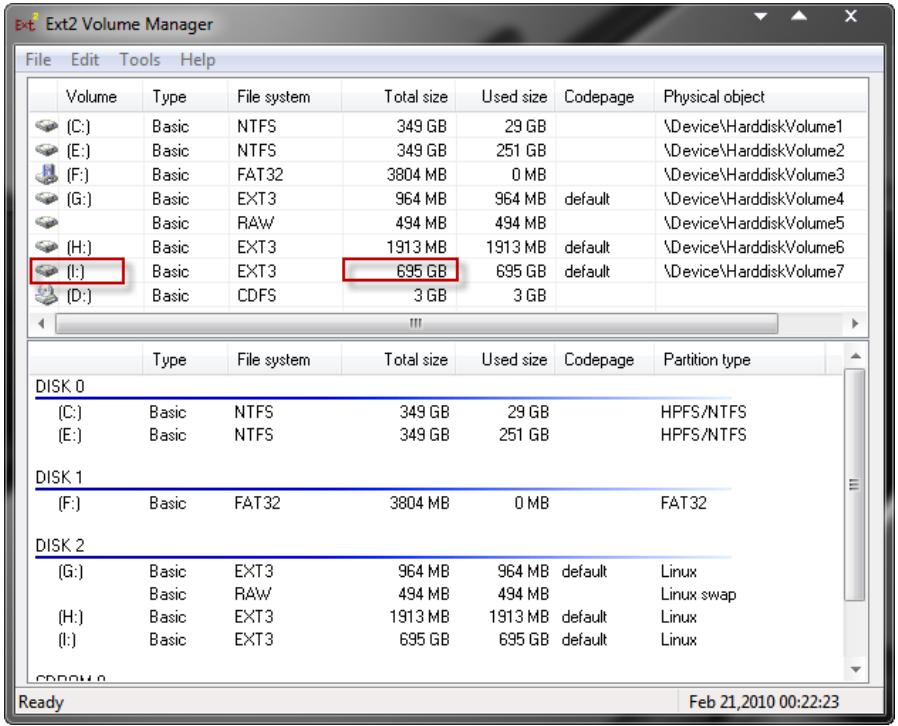
Task: Click the horizontal scrollbar thumb
Action: point(416,323)
